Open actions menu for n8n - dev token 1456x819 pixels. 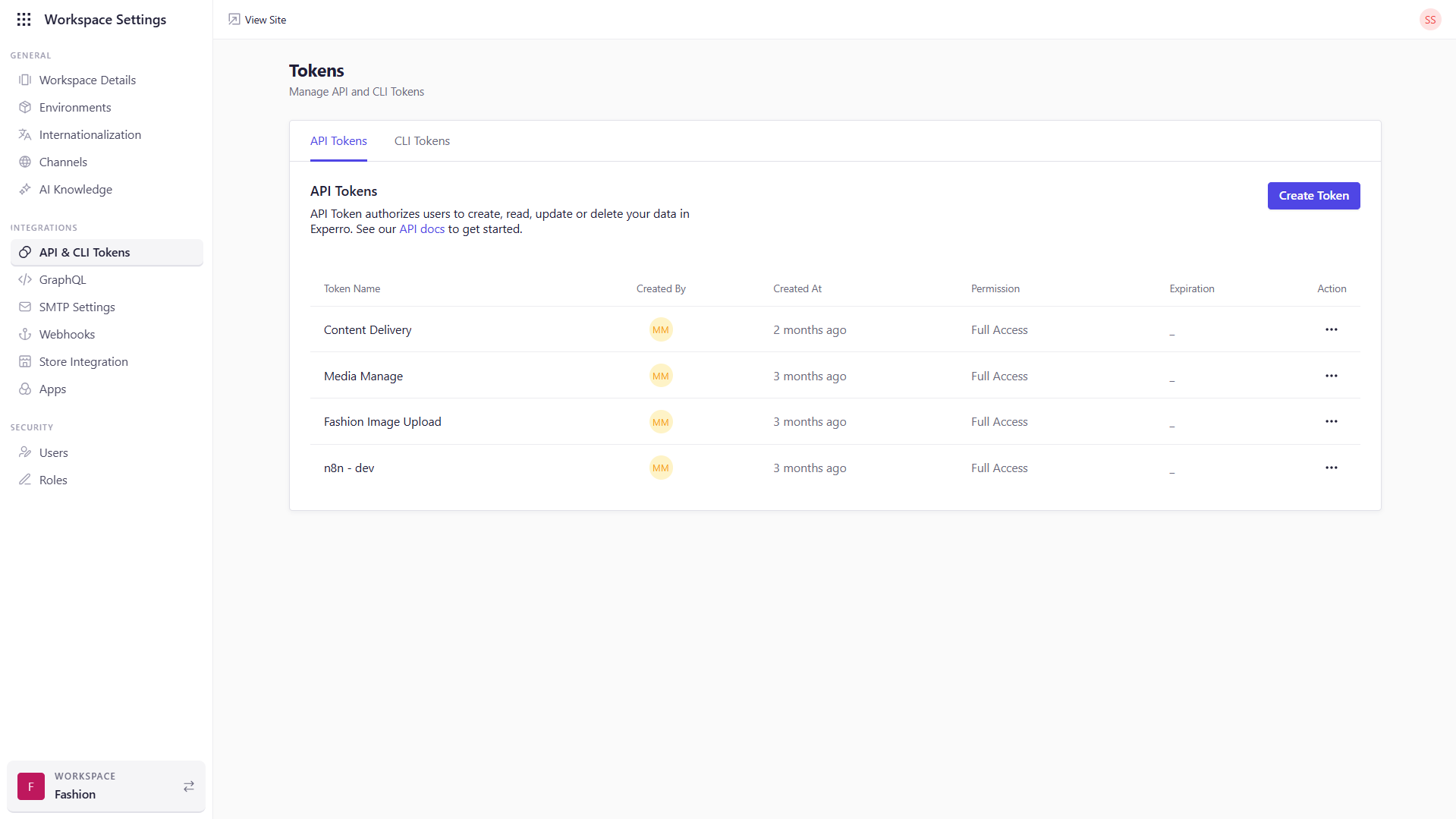(x=1332, y=468)
